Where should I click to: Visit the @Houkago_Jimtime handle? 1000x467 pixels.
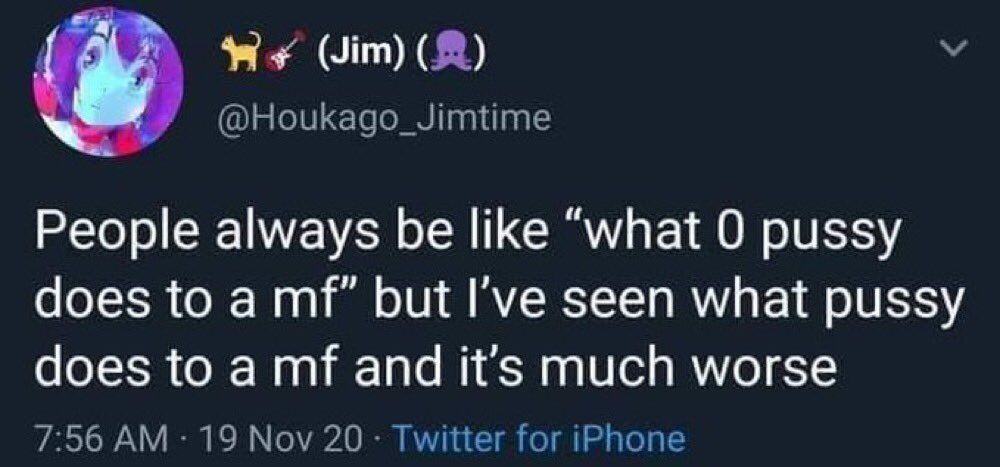tap(385, 120)
